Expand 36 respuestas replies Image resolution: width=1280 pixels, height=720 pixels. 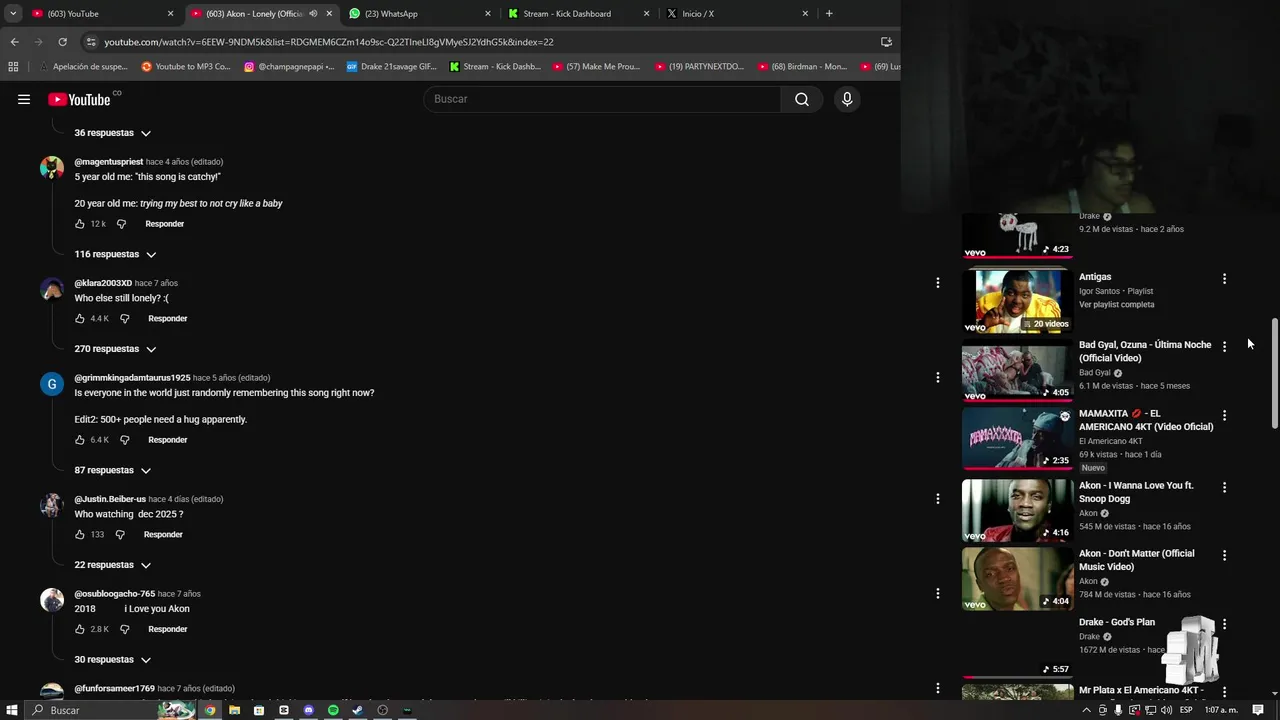112,133
